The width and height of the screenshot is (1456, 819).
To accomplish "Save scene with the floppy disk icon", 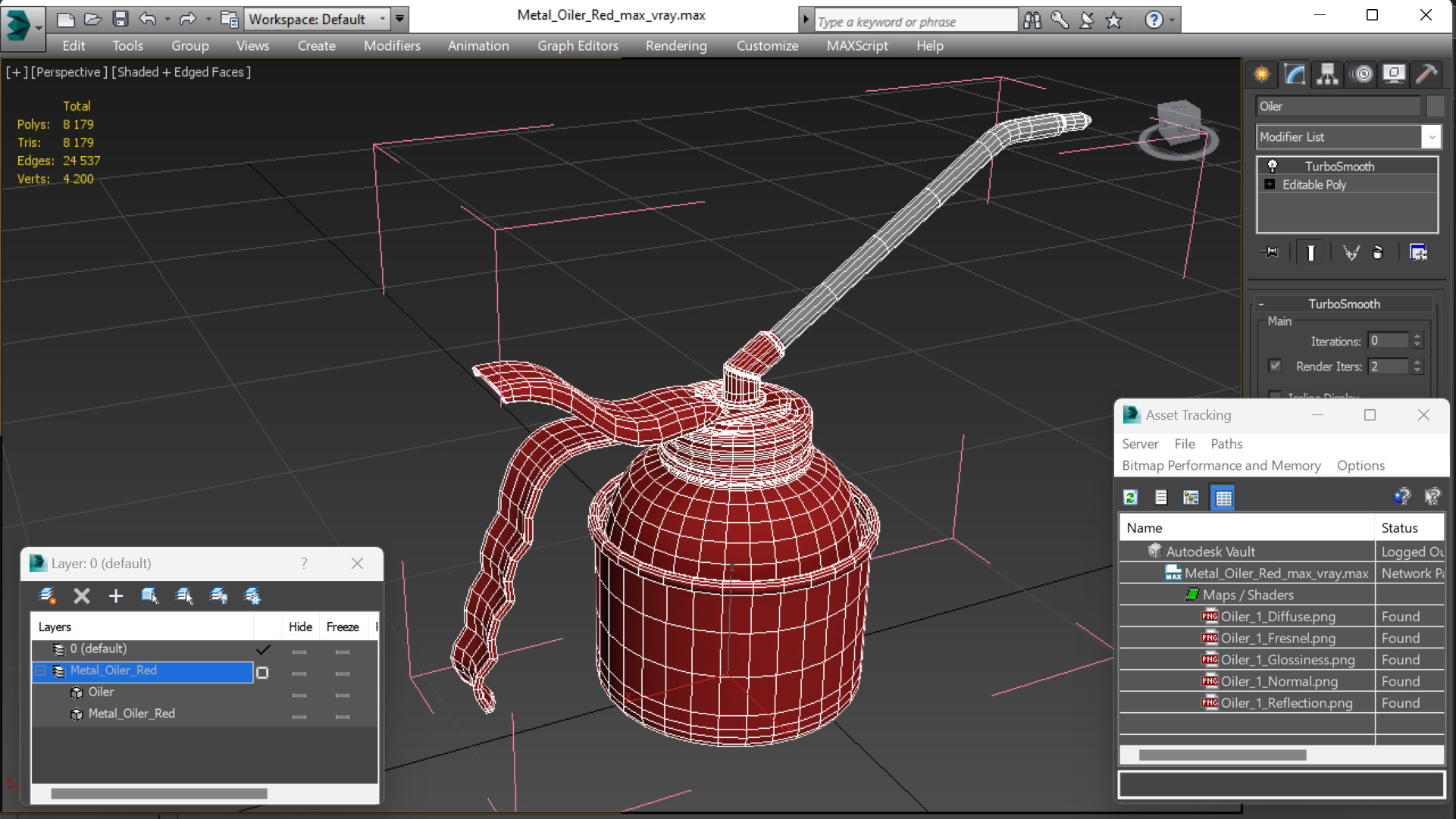I will [120, 19].
